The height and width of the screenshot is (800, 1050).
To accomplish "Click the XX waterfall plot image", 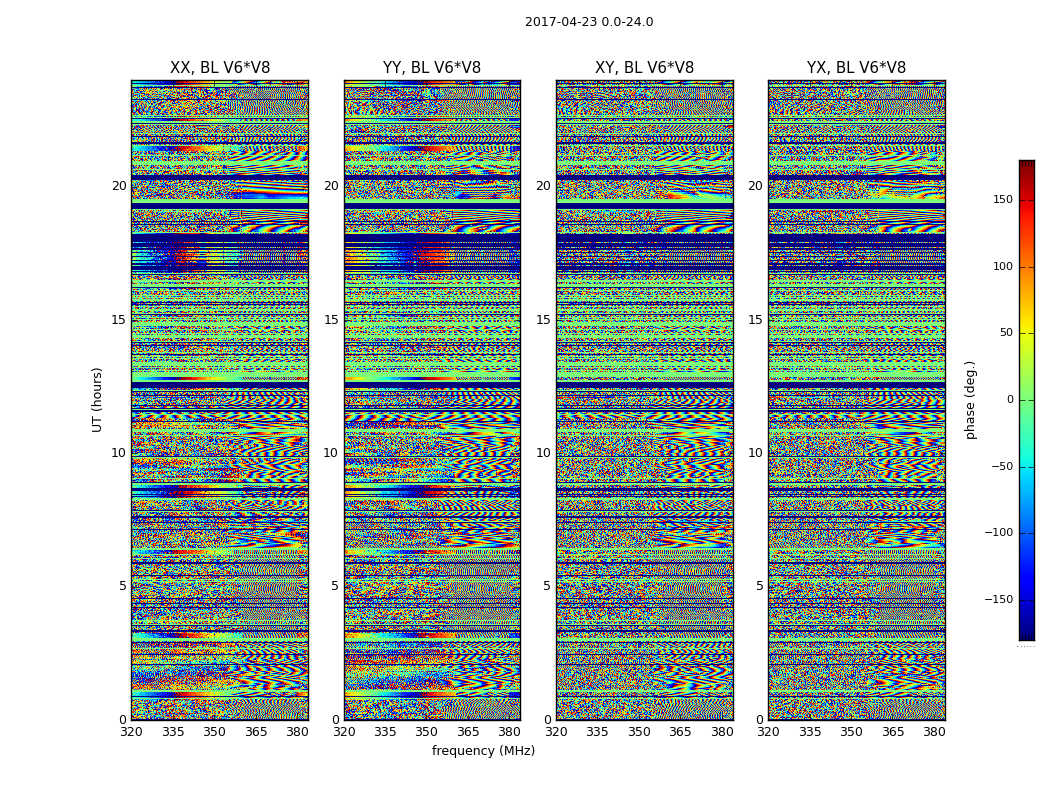I will 220,400.
